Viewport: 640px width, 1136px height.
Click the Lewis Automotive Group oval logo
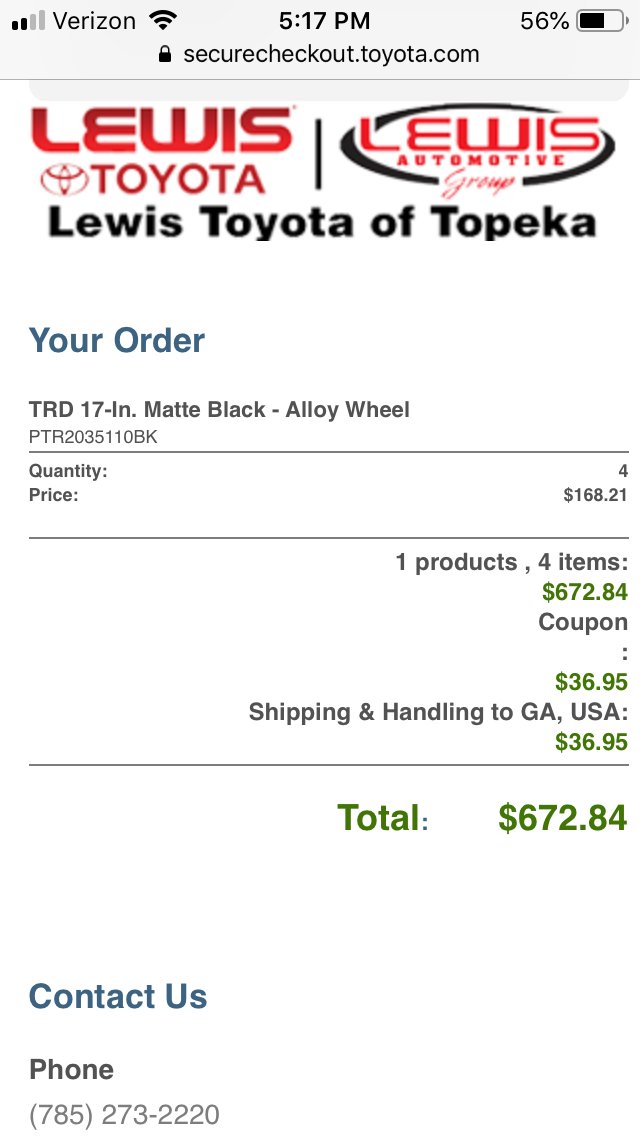tap(478, 151)
